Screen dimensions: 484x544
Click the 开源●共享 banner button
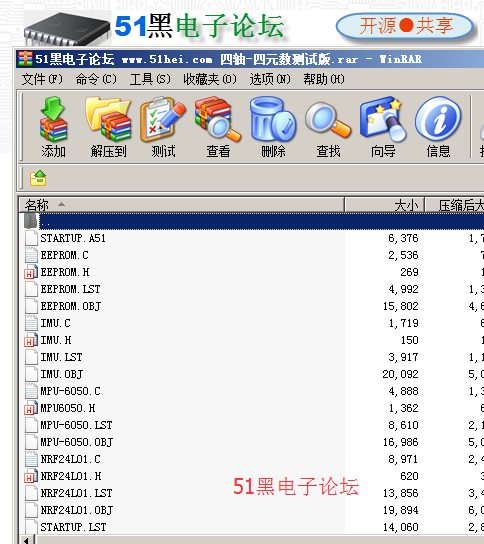[405, 26]
